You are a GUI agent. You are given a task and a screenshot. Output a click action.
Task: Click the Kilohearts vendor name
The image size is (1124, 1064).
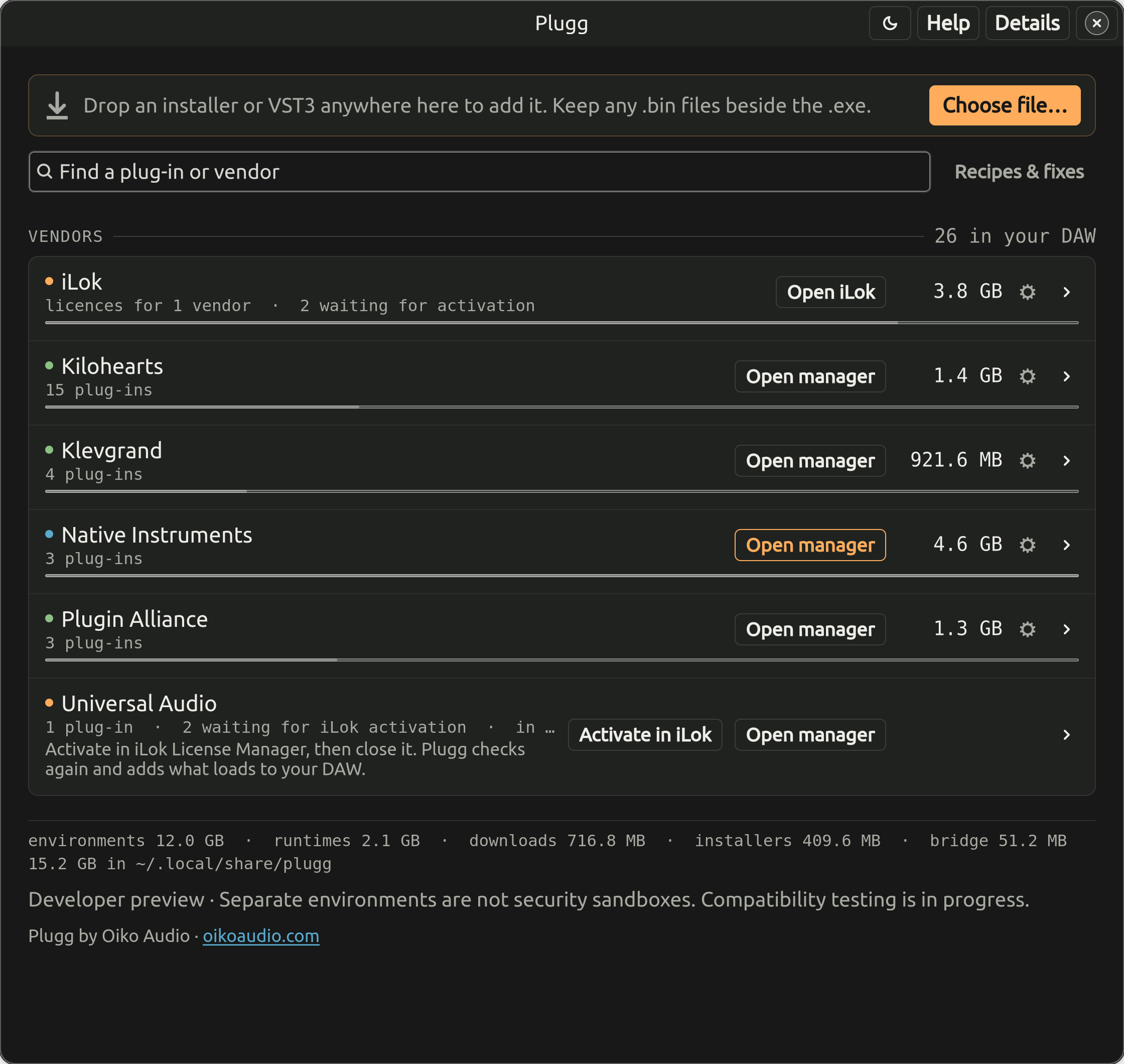112,366
